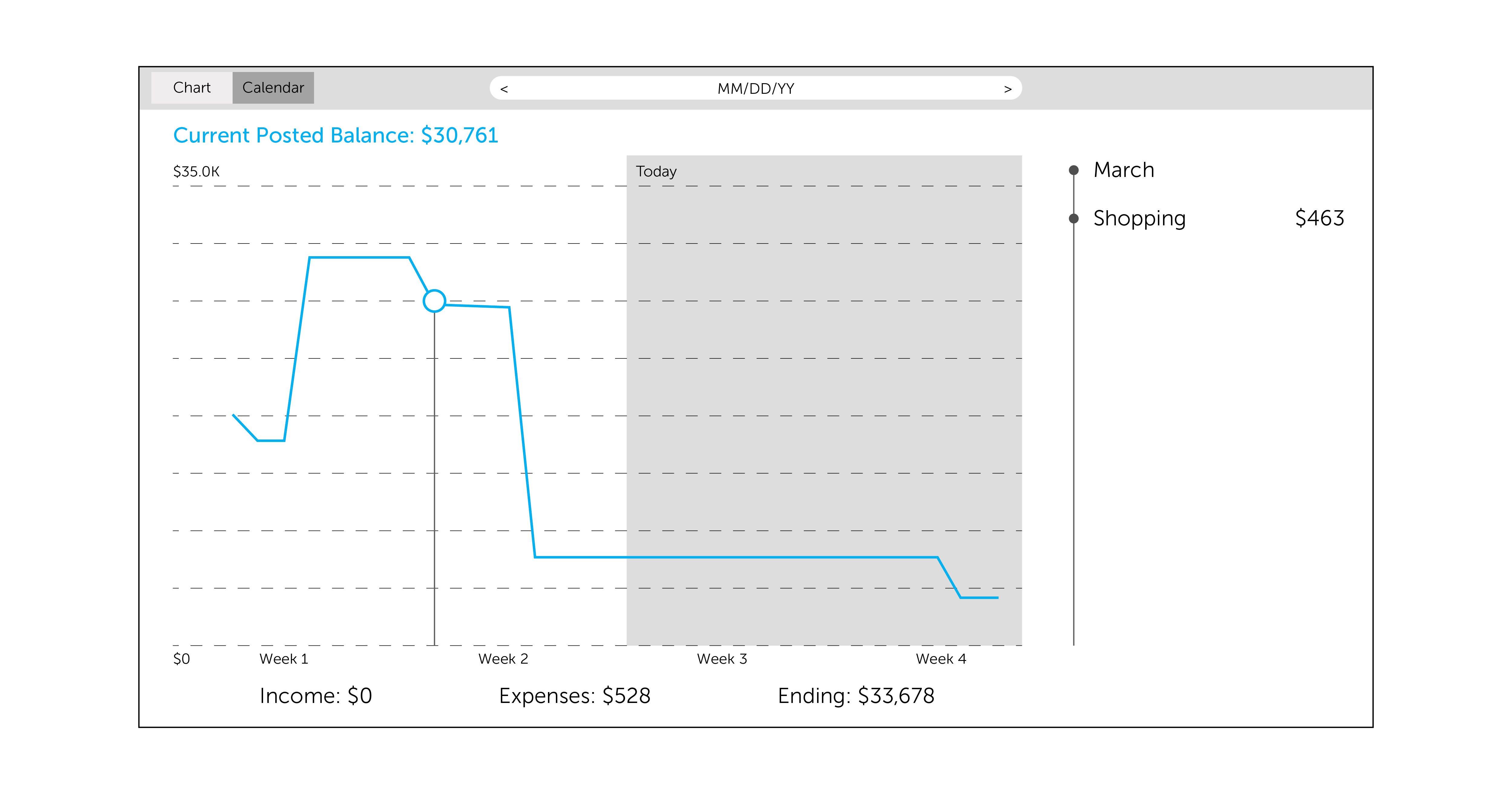Select the circular data point on the balance line

pos(434,301)
